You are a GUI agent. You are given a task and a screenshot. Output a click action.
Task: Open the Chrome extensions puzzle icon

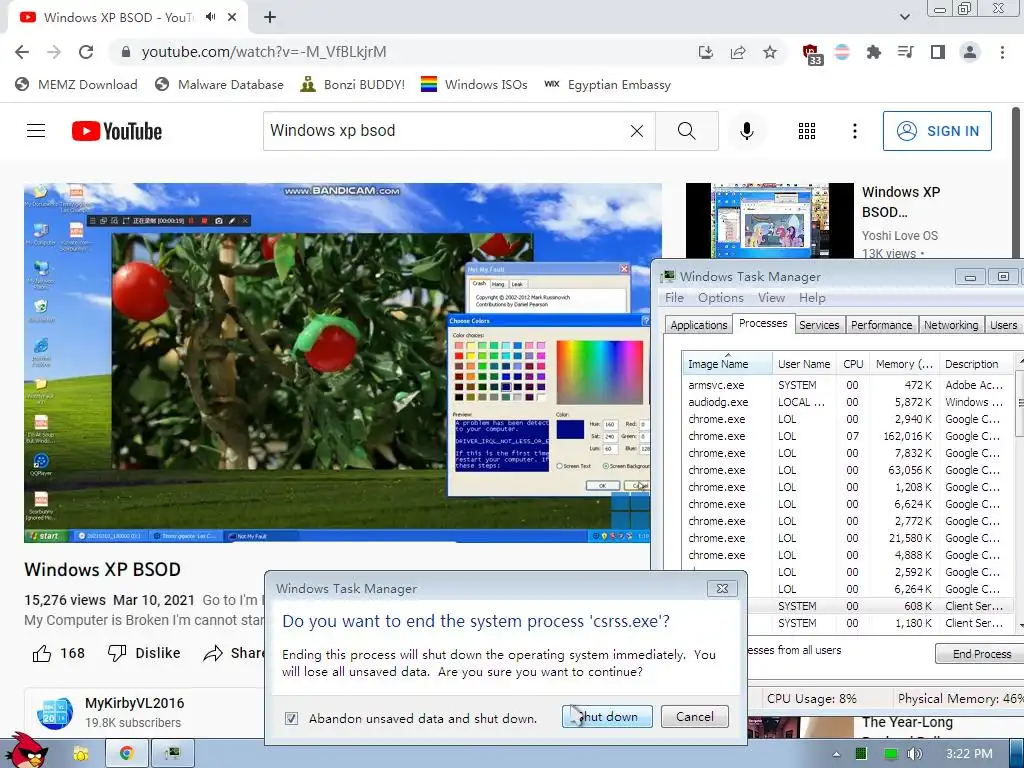tap(873, 52)
